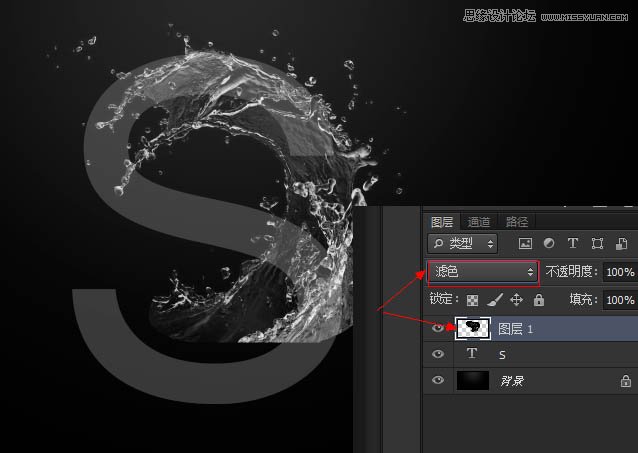The height and width of the screenshot is (453, 638).
Task: Click the lock all padlock icon
Action: click(538, 300)
